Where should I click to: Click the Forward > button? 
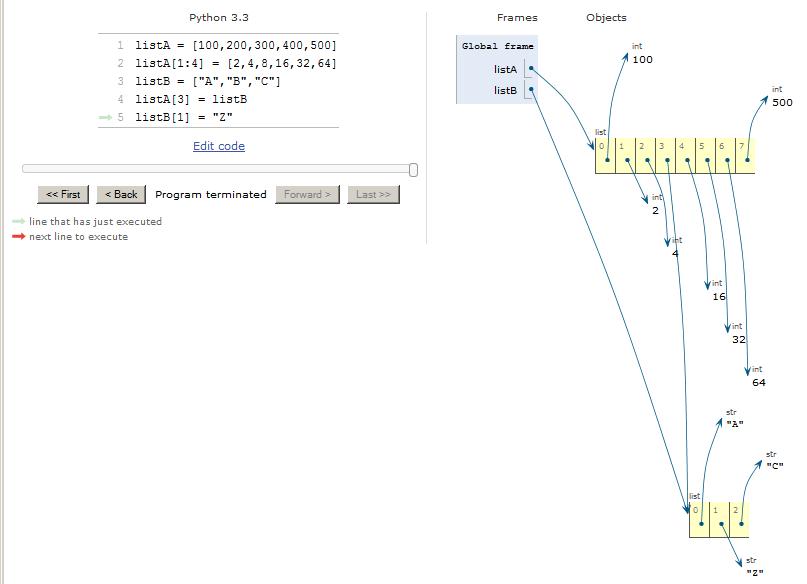click(x=307, y=194)
